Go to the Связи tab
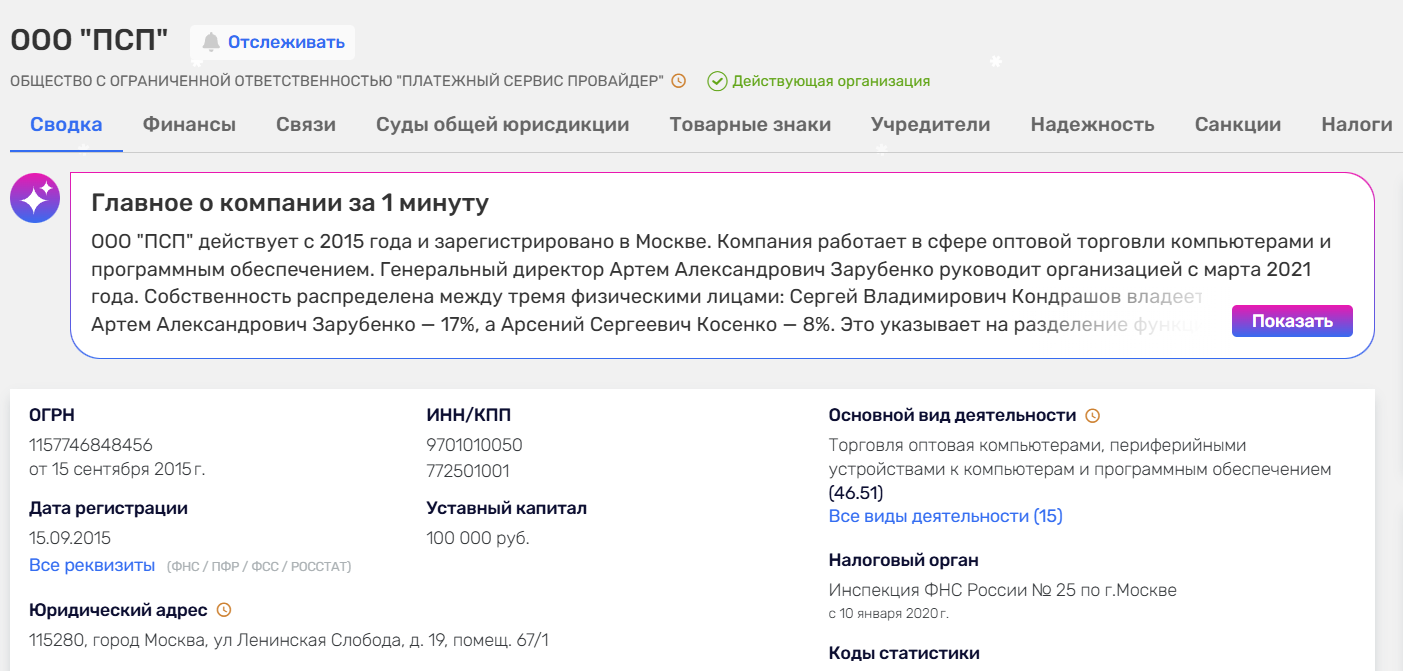Screen dimensions: 1403x671 point(306,125)
